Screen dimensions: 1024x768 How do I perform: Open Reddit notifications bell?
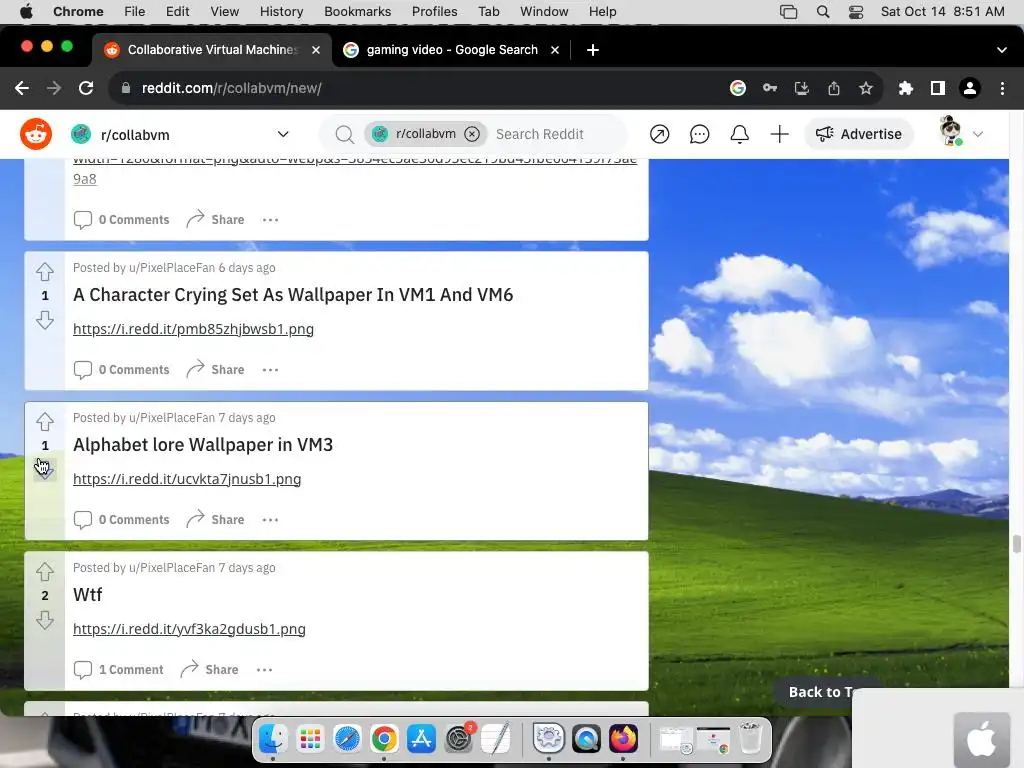pyautogui.click(x=739, y=134)
